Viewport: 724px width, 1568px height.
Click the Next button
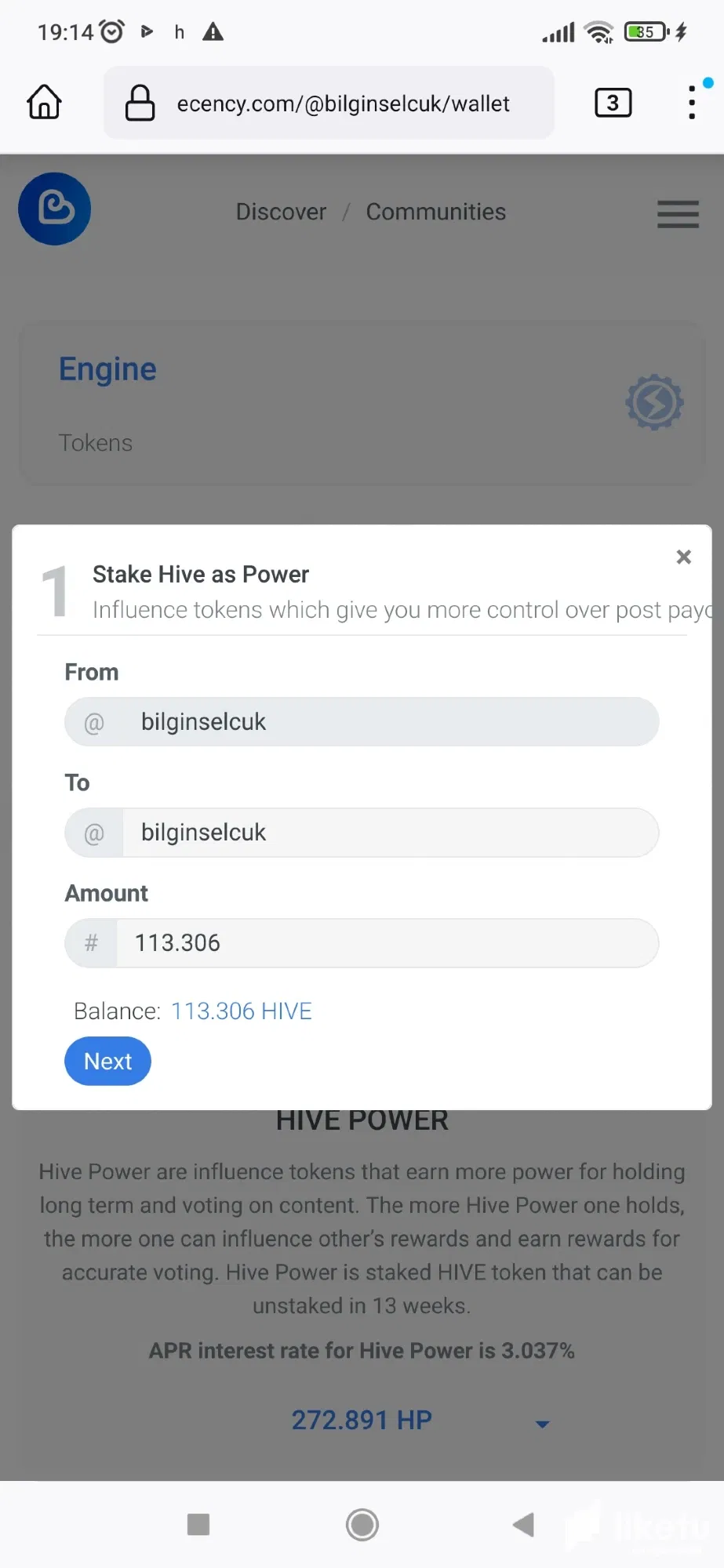[x=107, y=1061]
